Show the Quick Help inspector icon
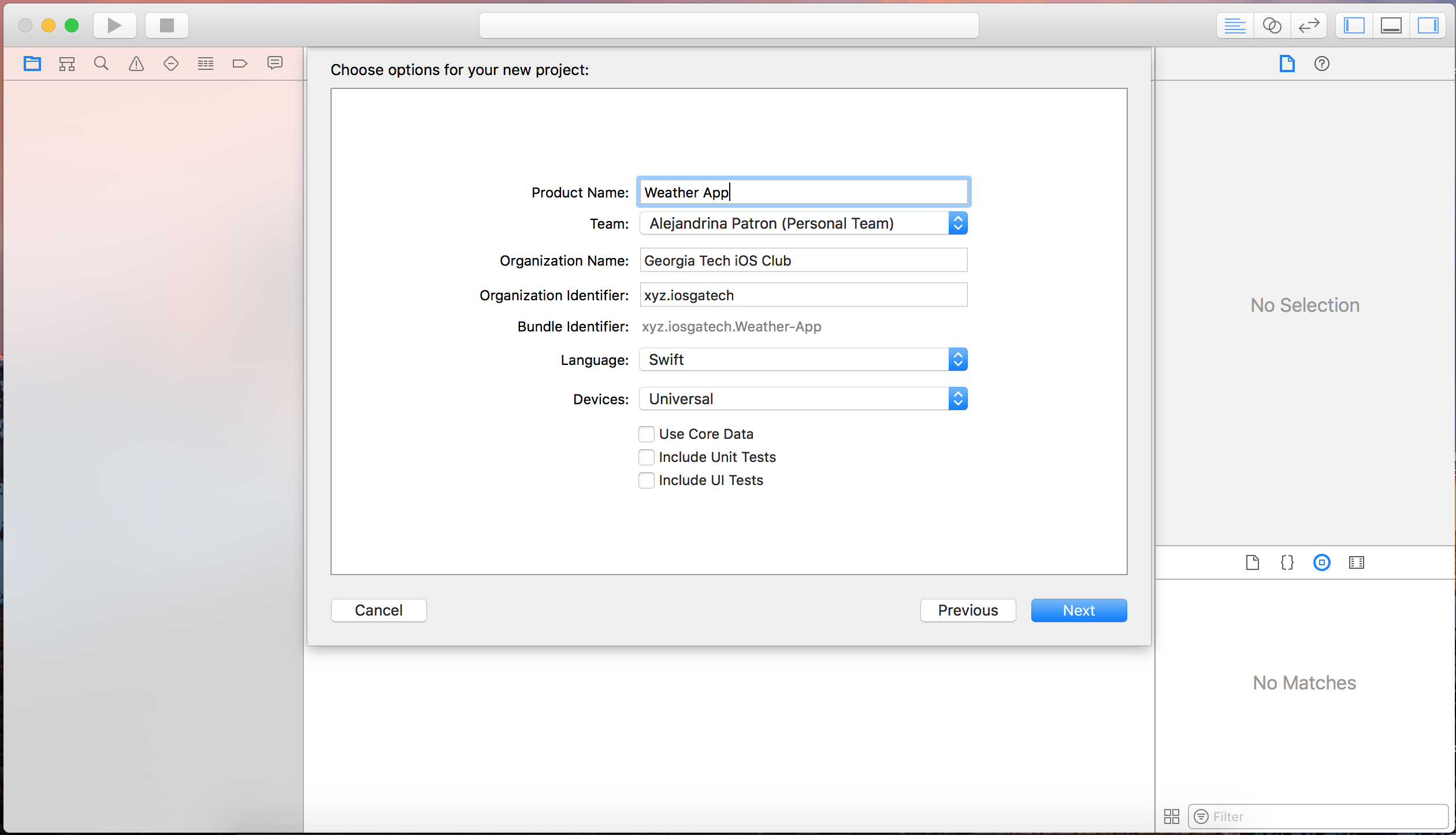This screenshot has width=1456, height=835. coord(1321,64)
